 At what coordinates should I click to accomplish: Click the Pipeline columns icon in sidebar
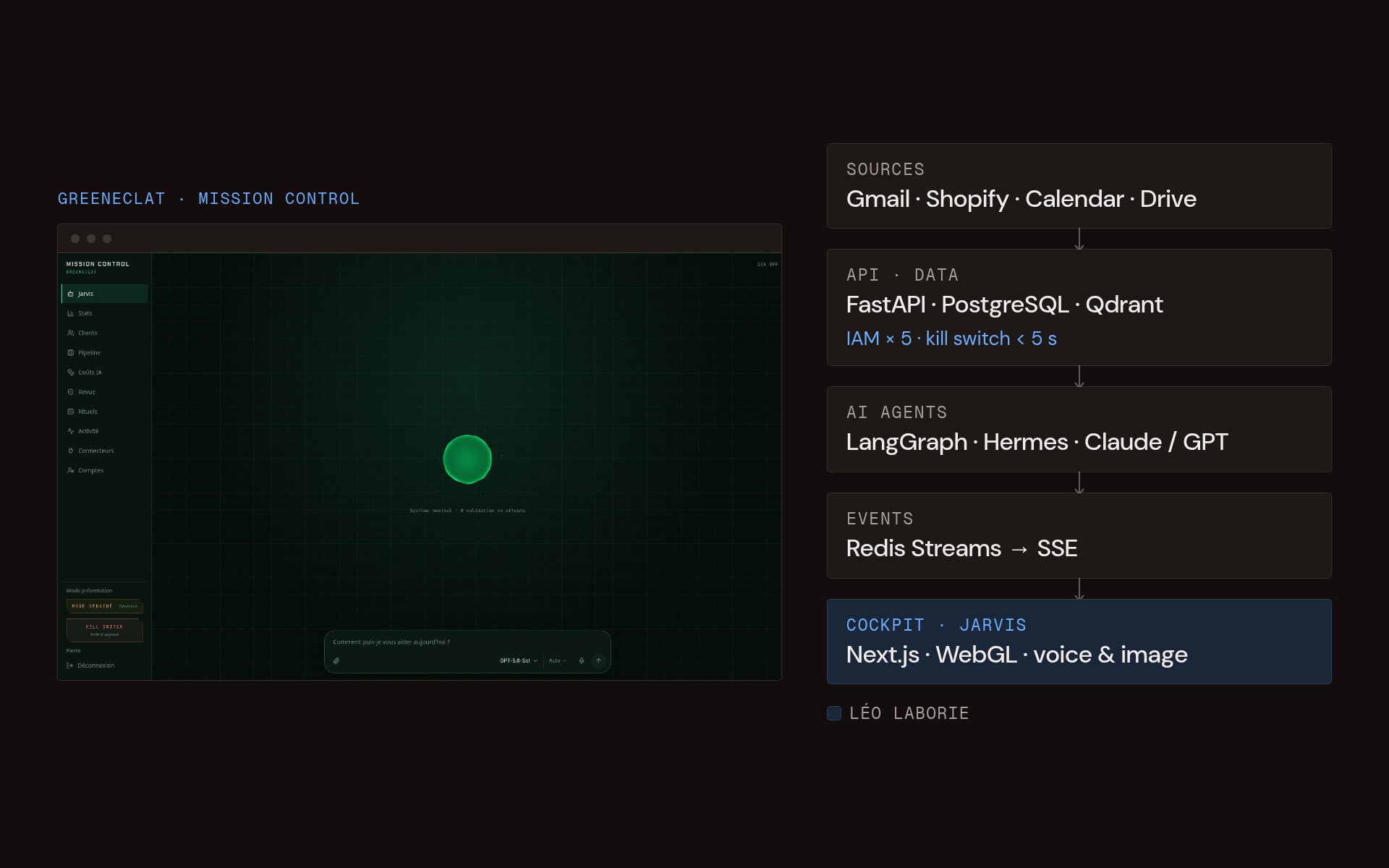pyautogui.click(x=70, y=352)
